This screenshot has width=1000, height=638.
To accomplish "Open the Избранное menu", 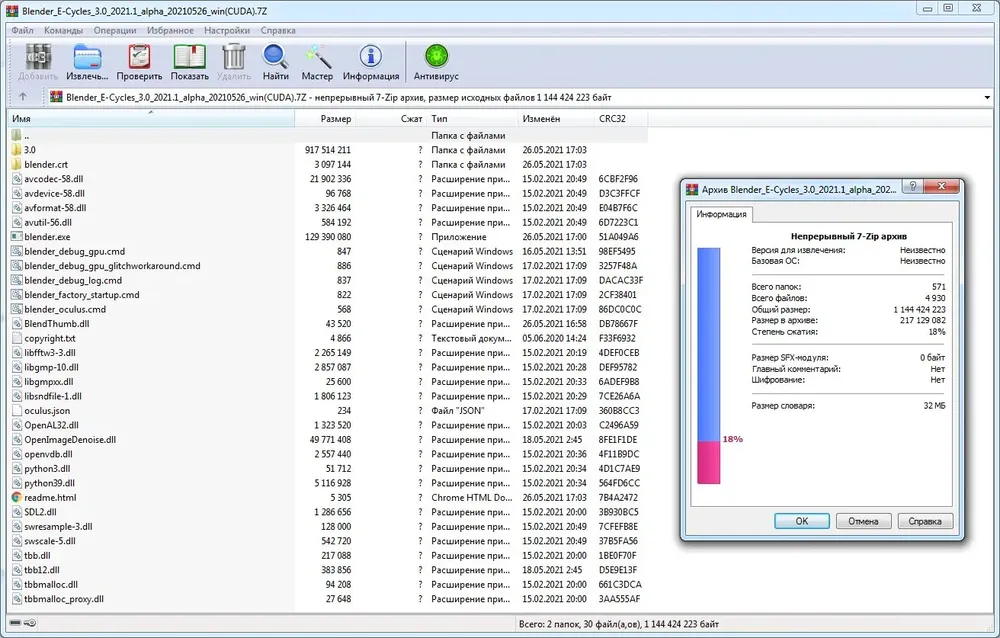I will click(x=170, y=30).
